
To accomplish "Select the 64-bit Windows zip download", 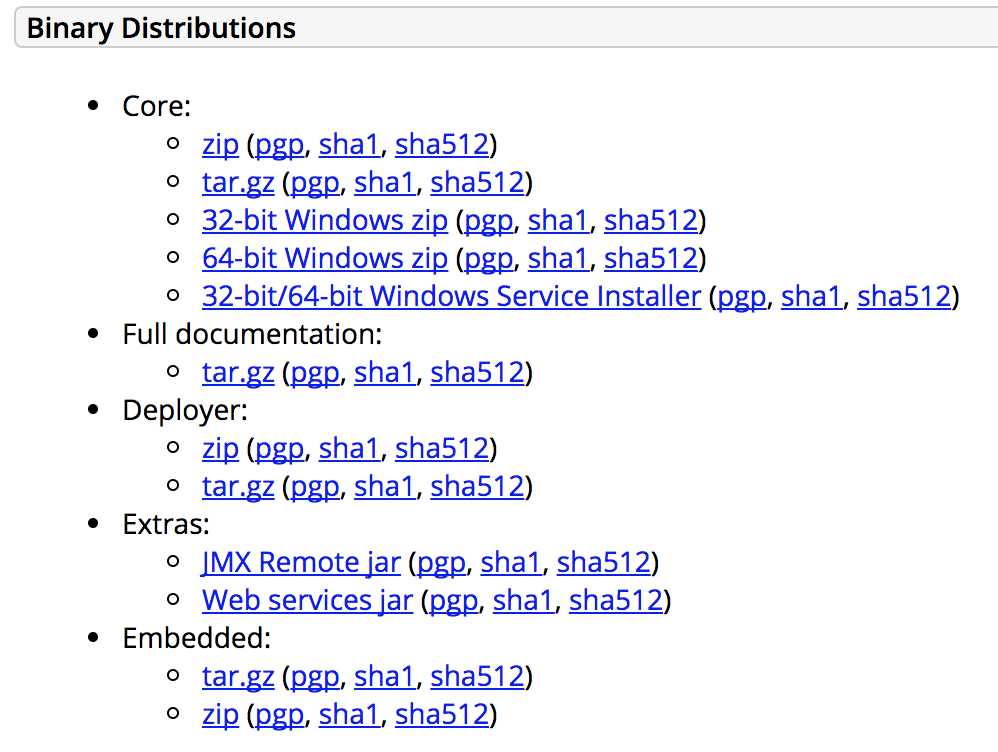I will [325, 259].
